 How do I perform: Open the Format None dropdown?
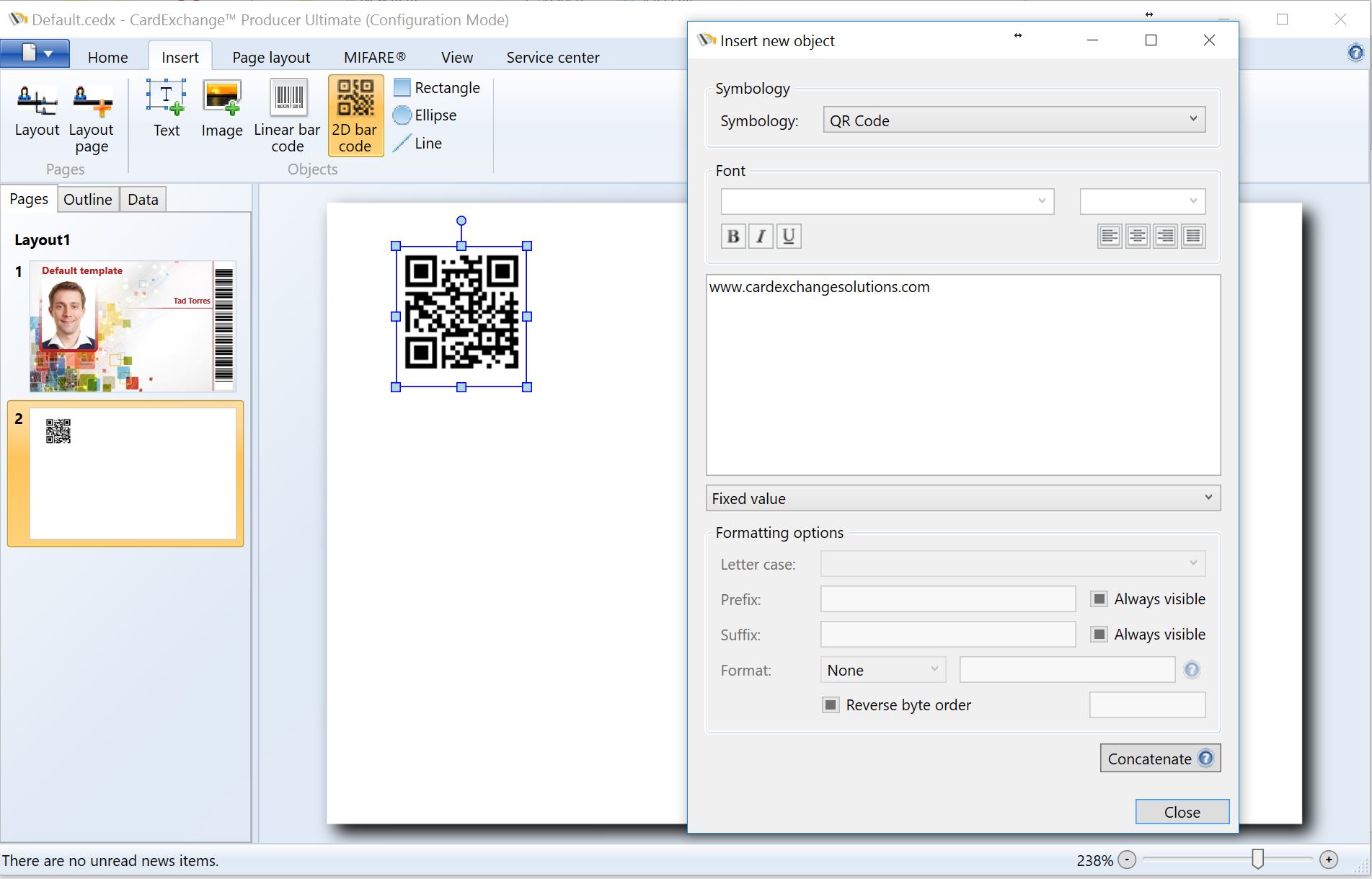(883, 670)
